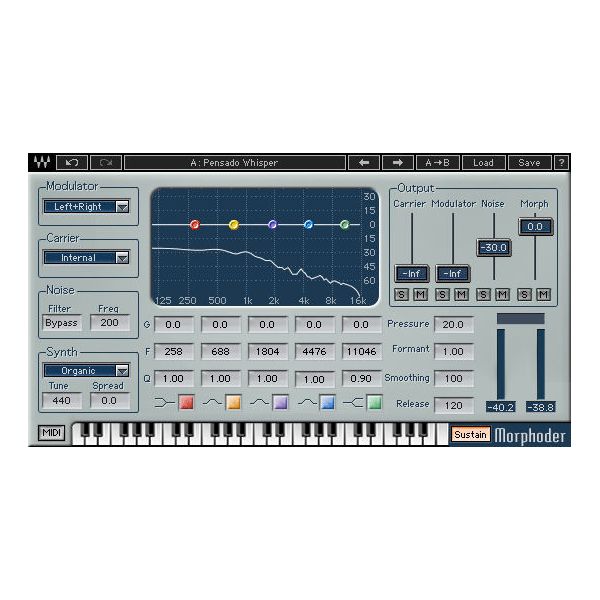Click the Waves logo icon
The height and width of the screenshot is (600, 600).
pos(42,162)
